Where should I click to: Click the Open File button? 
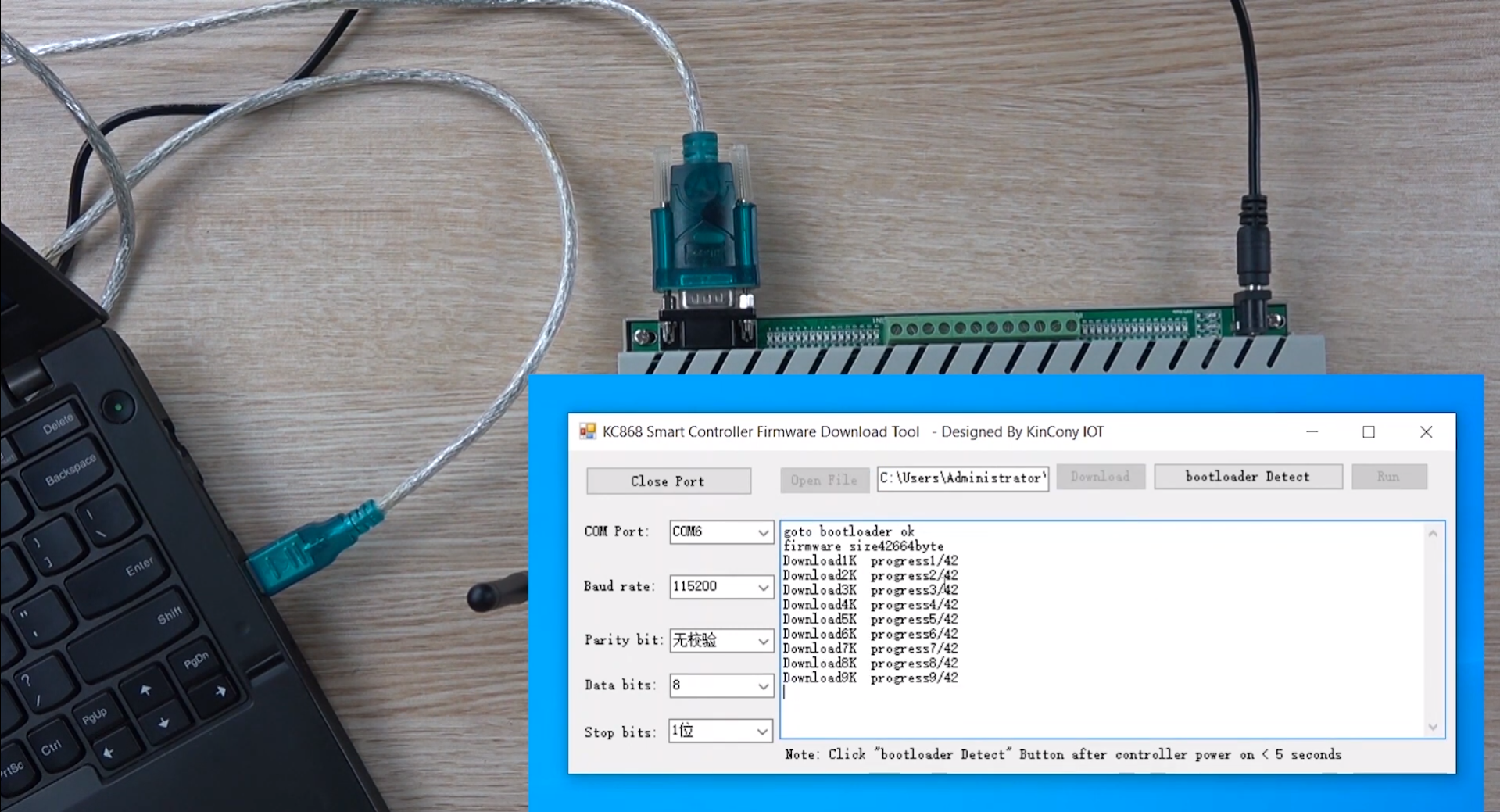[x=824, y=480]
